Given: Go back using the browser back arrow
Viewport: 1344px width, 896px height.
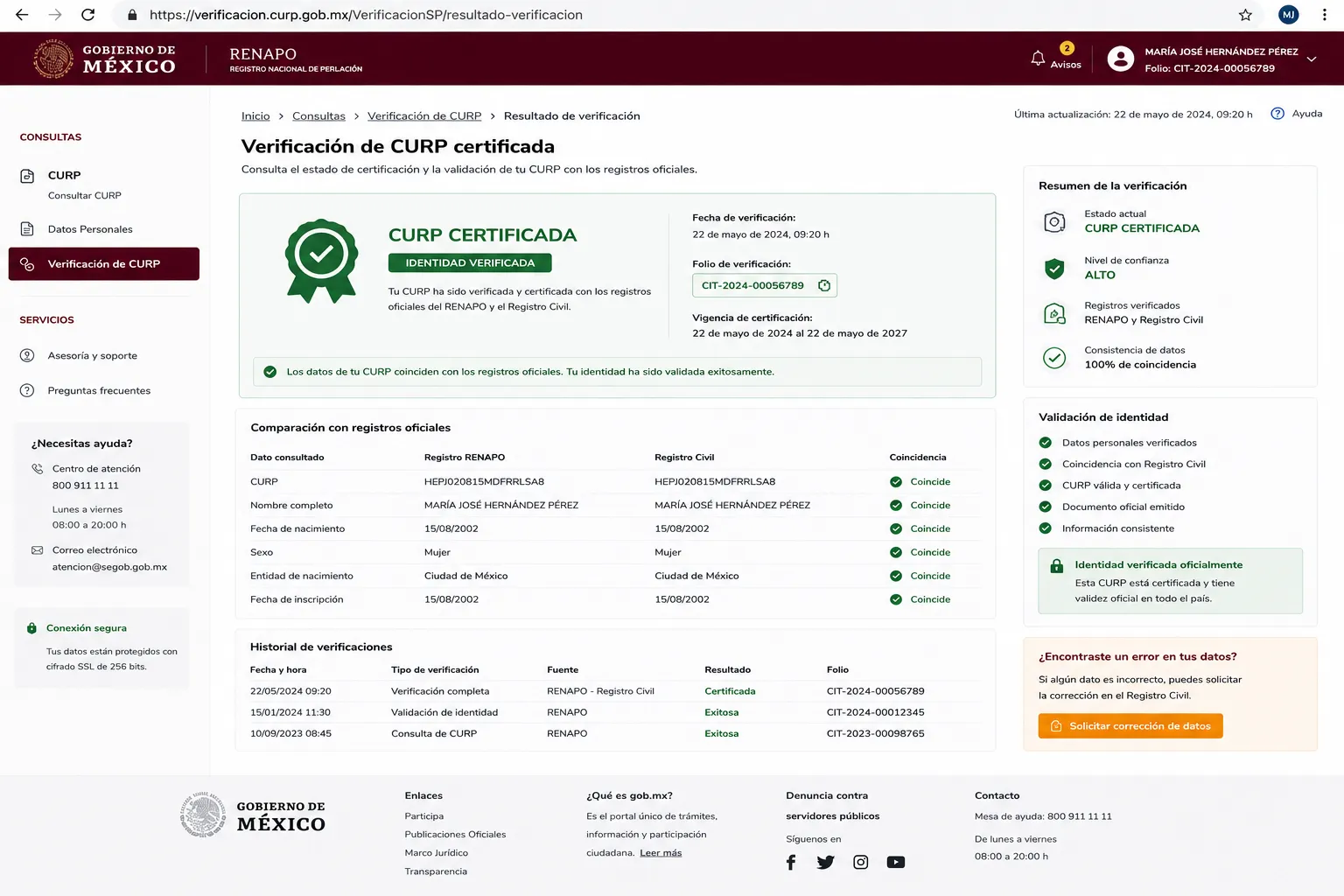Looking at the screenshot, I should tap(22, 15).
